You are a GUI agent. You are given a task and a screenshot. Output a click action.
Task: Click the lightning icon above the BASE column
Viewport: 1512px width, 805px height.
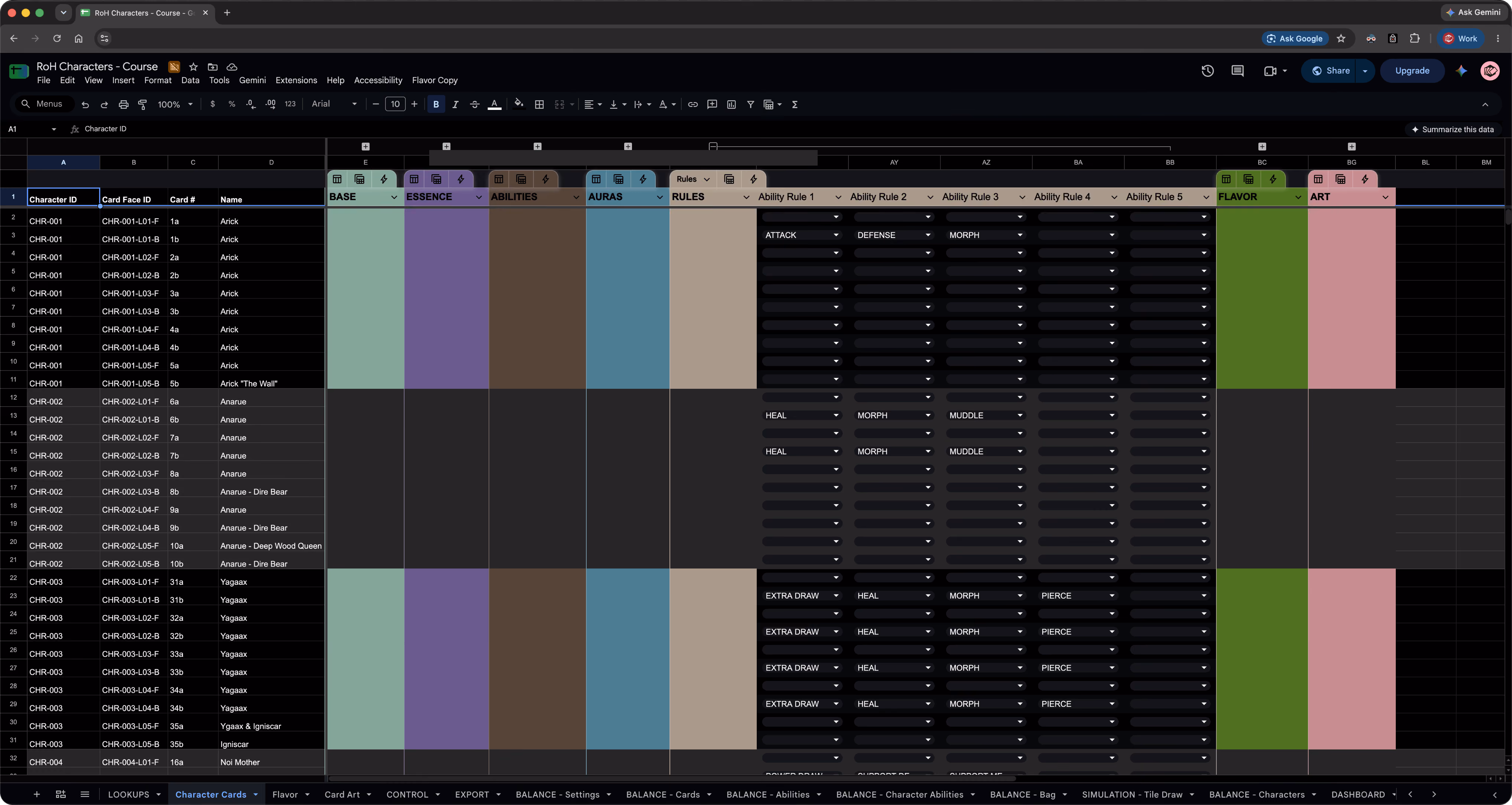384,179
